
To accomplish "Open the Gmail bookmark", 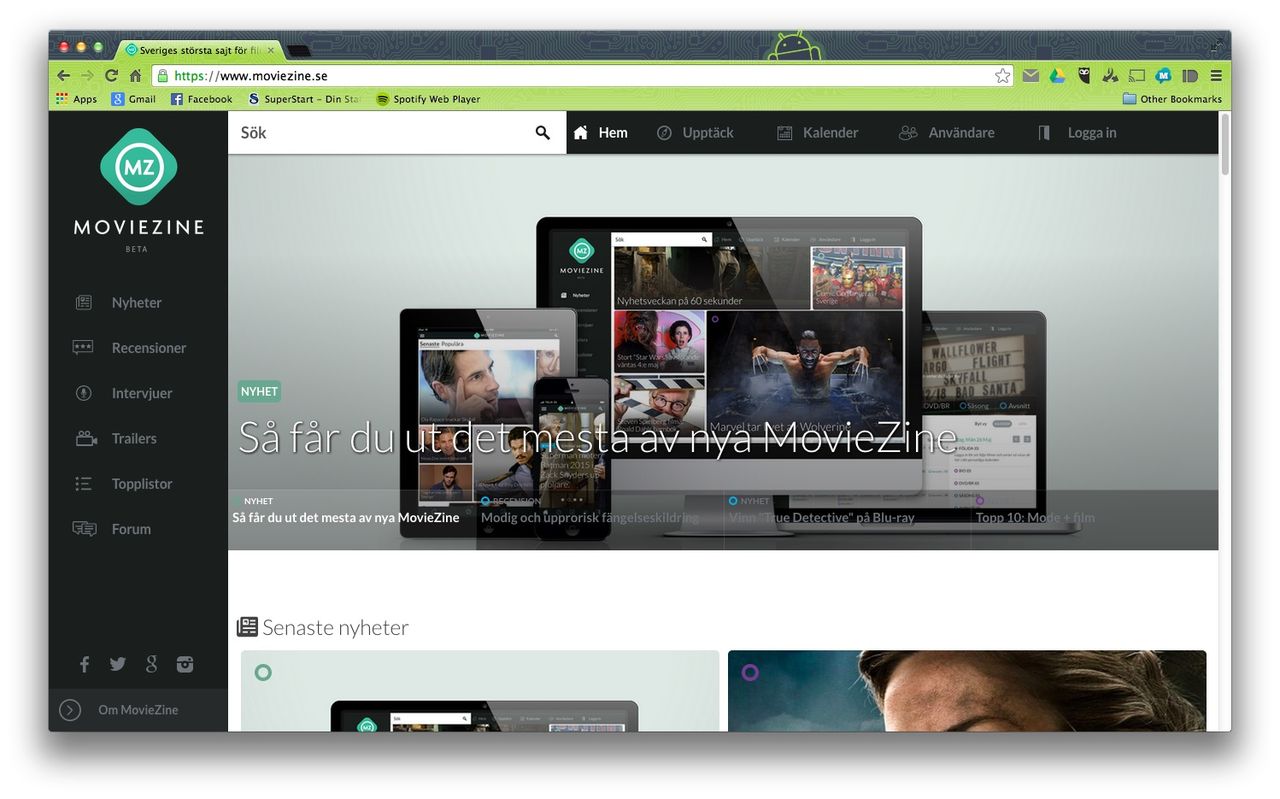I will click(x=133, y=99).
